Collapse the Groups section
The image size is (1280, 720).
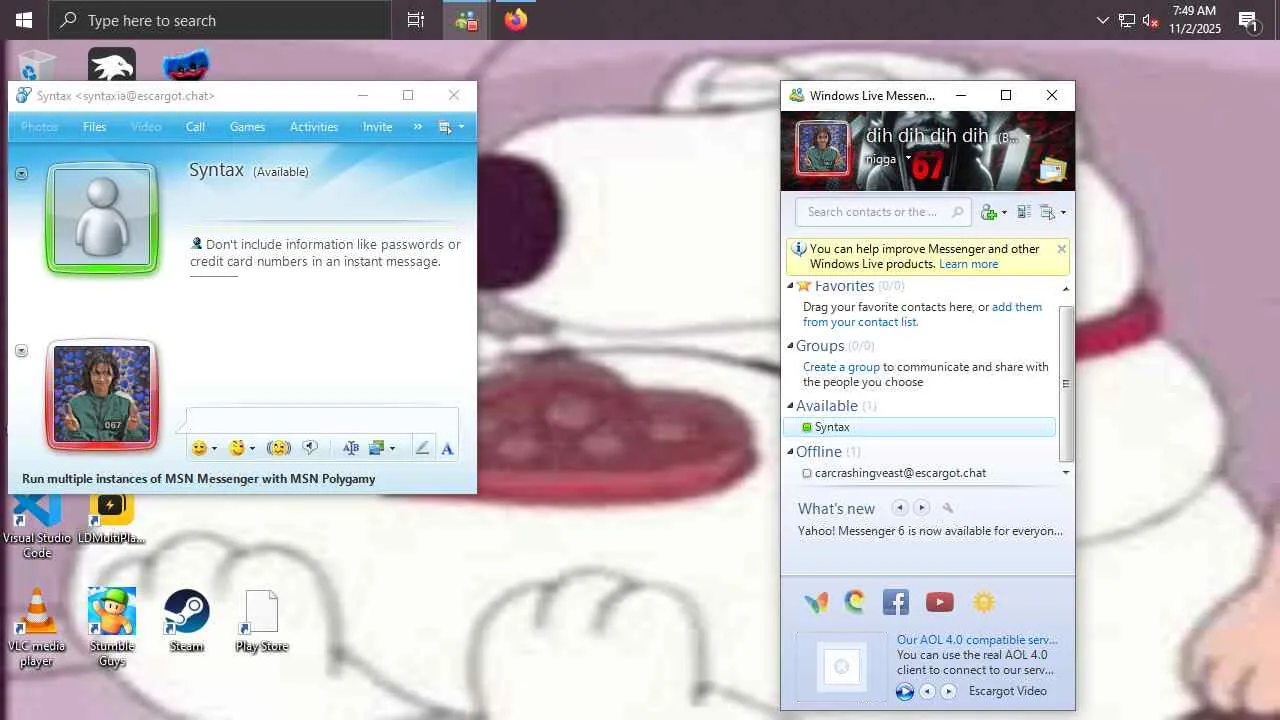click(790, 346)
